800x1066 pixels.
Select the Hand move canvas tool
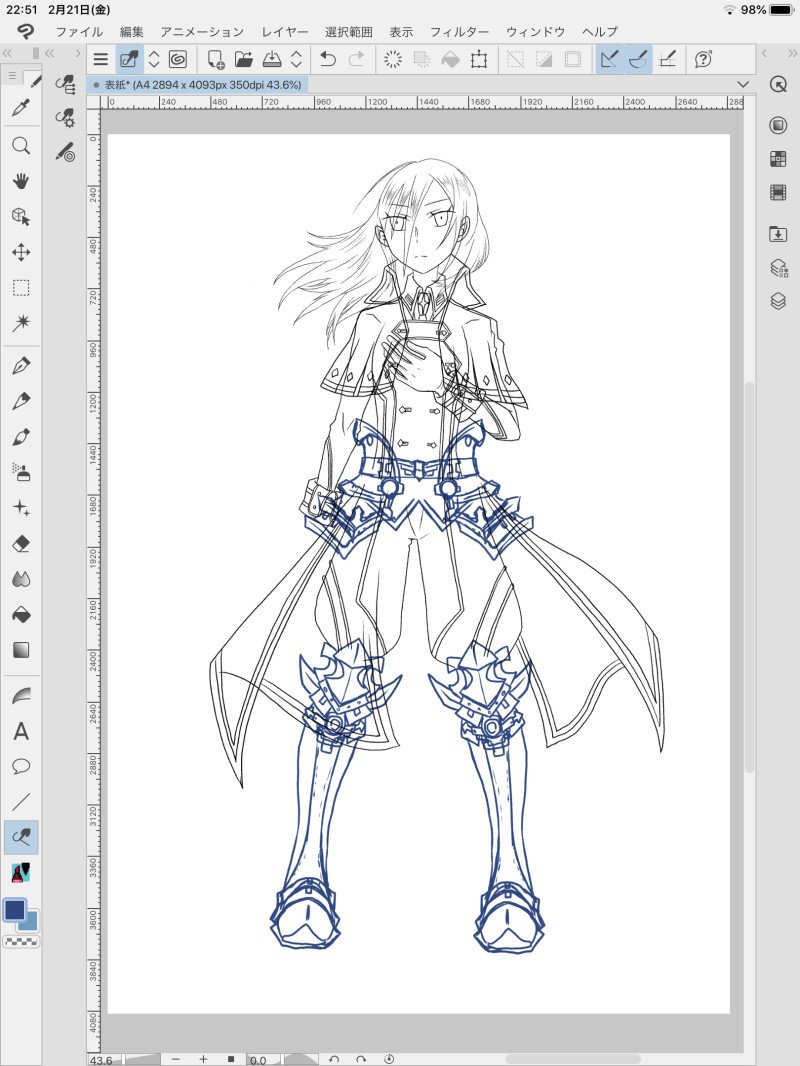point(21,181)
